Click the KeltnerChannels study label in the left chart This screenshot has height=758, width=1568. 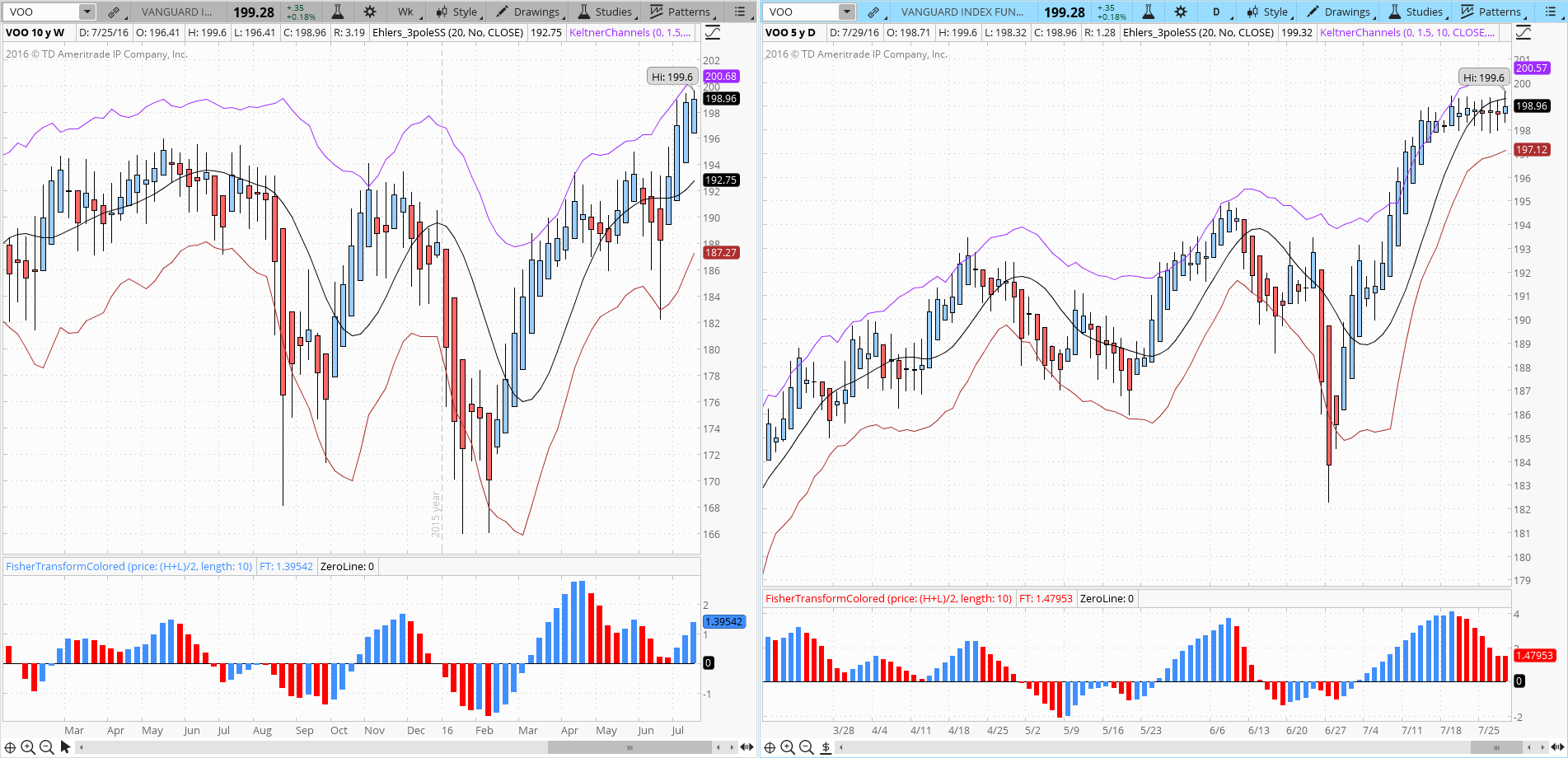click(x=630, y=33)
